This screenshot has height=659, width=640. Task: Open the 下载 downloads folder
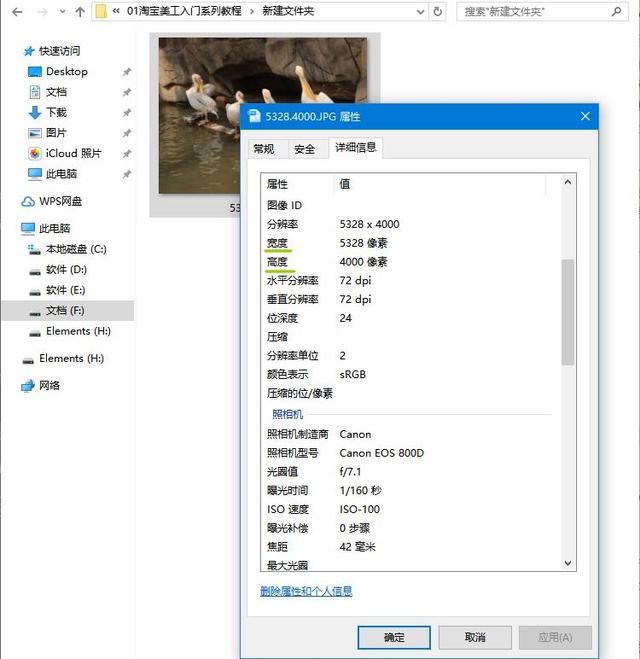pyautogui.click(x=56, y=113)
